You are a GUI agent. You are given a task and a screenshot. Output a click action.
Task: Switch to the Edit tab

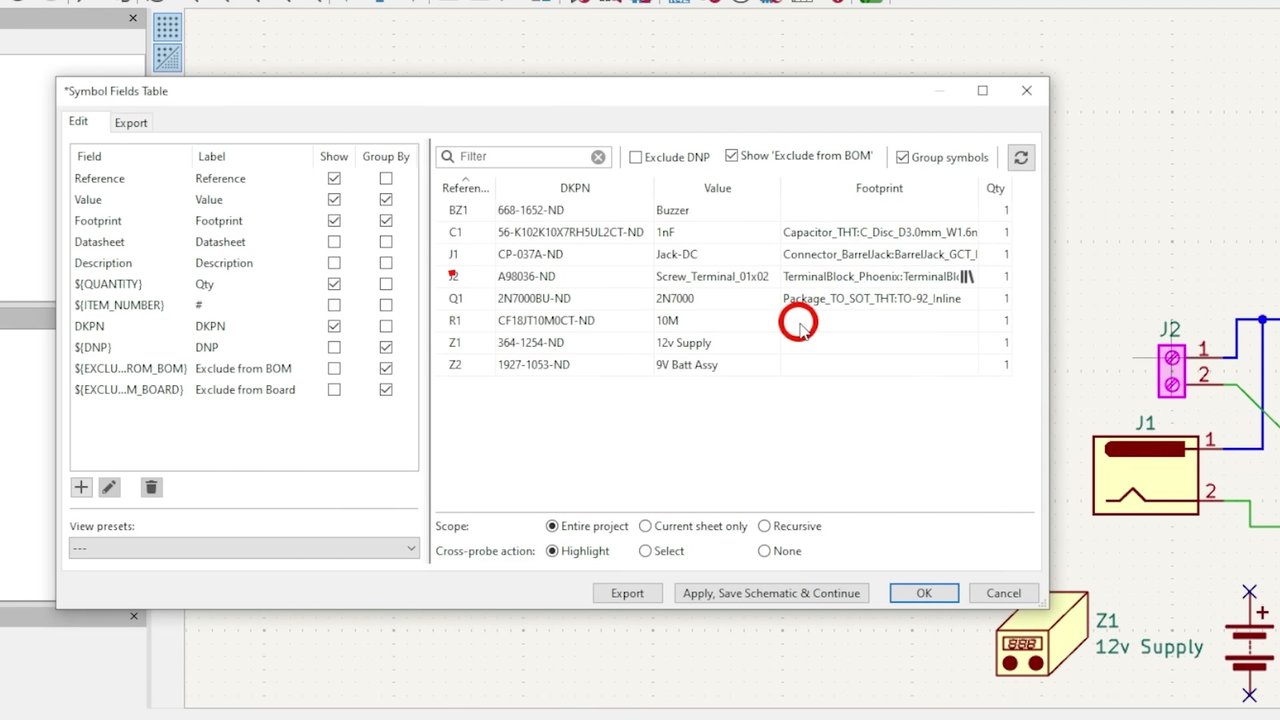[x=78, y=122]
